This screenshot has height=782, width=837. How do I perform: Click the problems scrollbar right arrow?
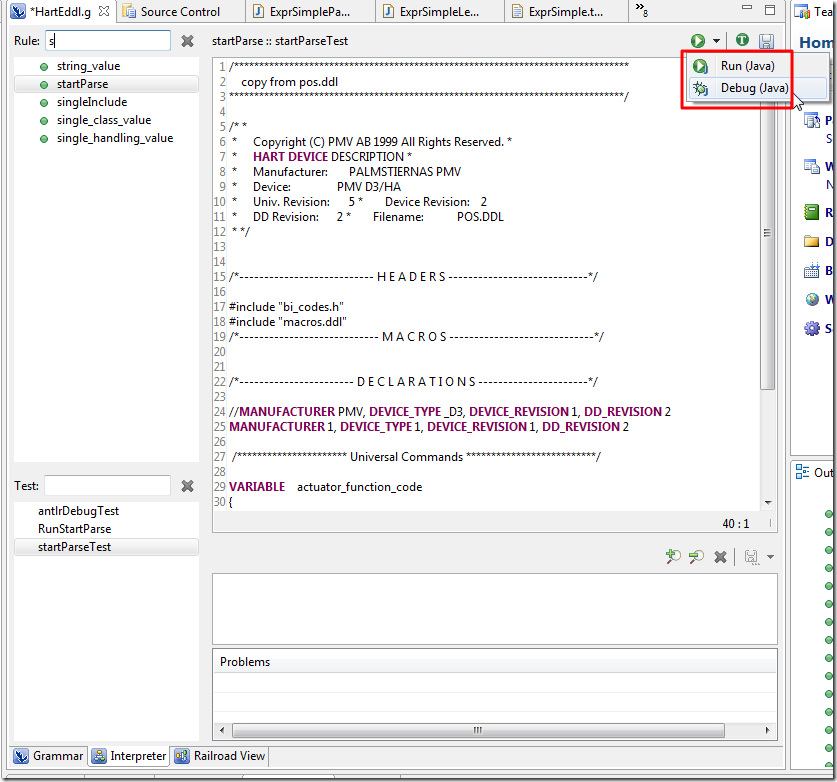click(x=767, y=730)
